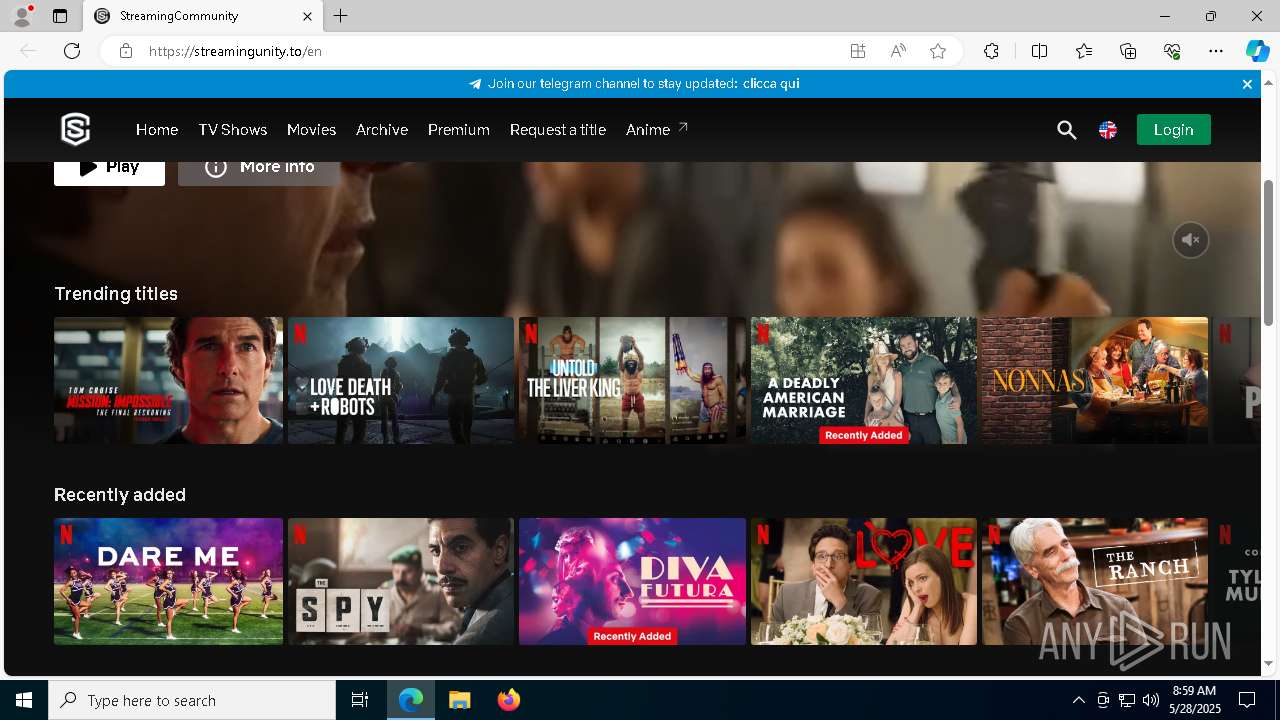Open Edge Settings and more menu
The height and width of the screenshot is (720, 1280).
coord(1216,51)
